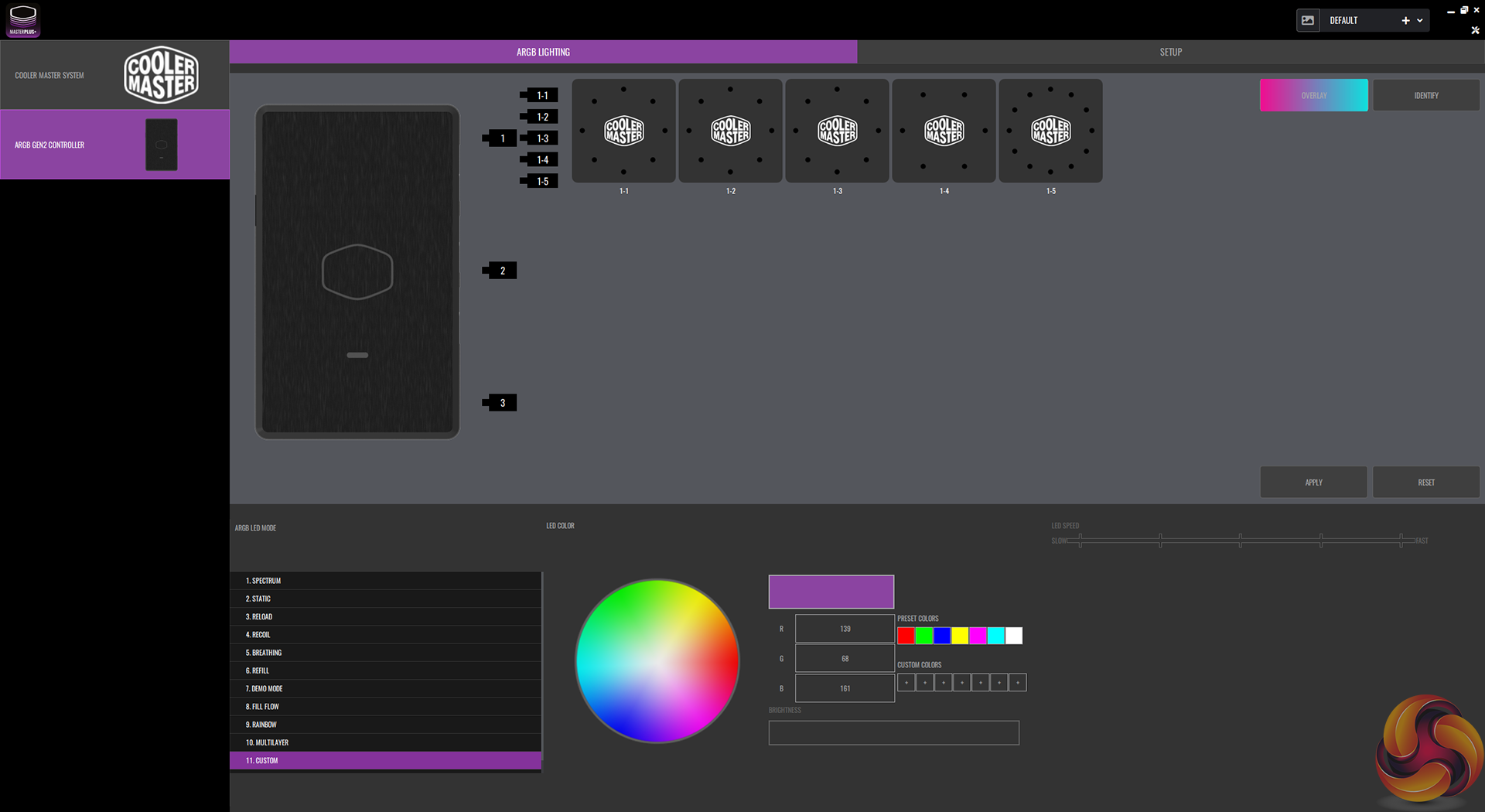Choose the magenta preset color

[978, 636]
